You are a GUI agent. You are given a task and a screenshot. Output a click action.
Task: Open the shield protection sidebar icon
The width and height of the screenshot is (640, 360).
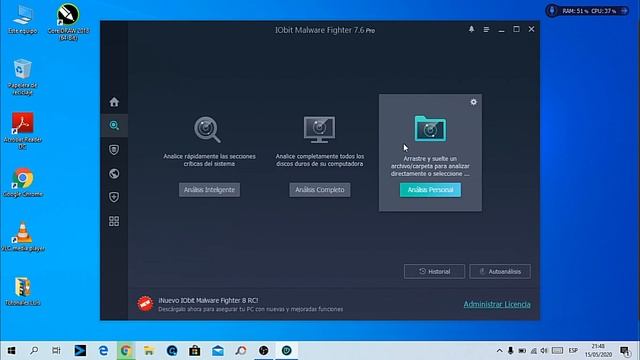pyautogui.click(x=114, y=149)
